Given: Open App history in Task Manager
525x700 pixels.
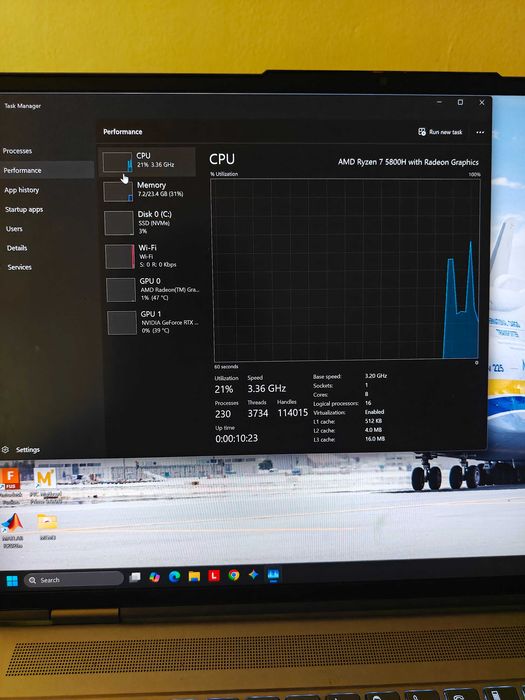Looking at the screenshot, I should click(x=21, y=190).
